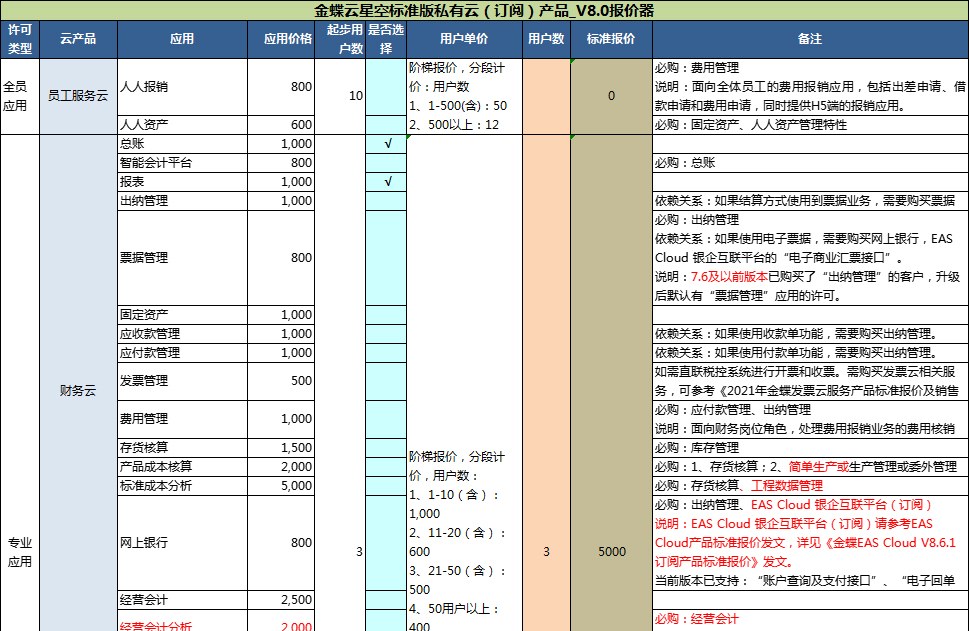Select the 员工服务云 product cell
Image resolution: width=969 pixels, height=631 pixels.
(x=78, y=96)
